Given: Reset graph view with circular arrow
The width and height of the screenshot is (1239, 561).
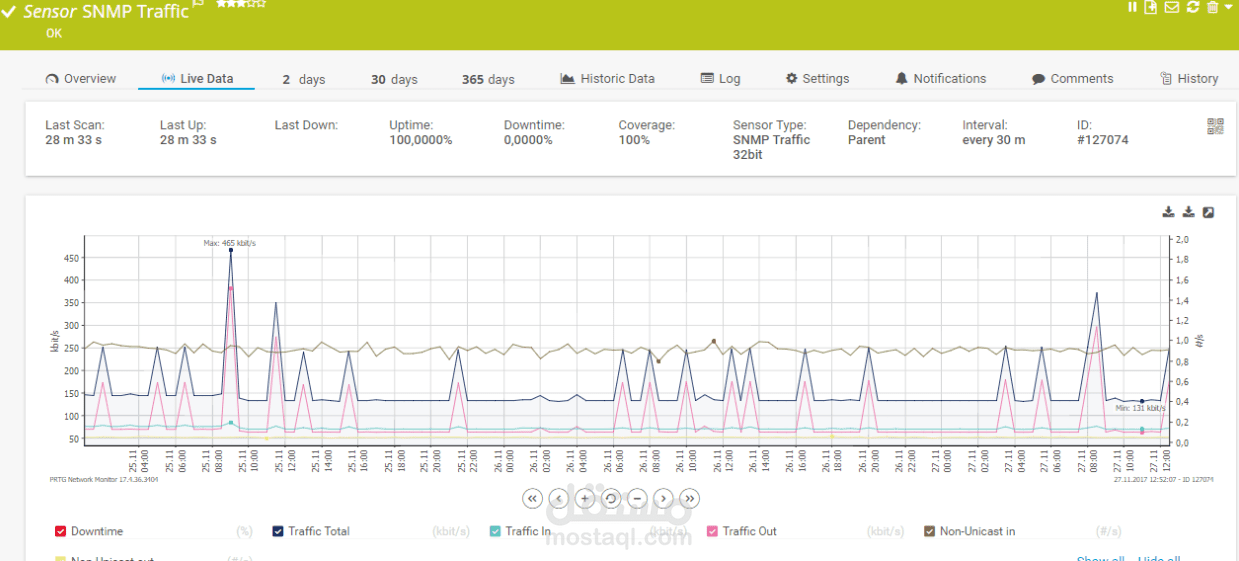Looking at the screenshot, I should point(611,498).
